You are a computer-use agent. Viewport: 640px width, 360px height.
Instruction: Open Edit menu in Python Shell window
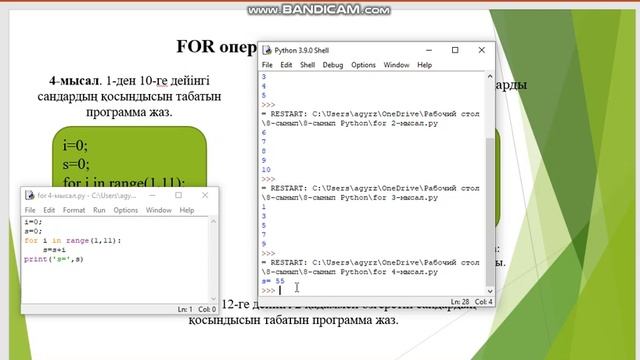(x=286, y=65)
